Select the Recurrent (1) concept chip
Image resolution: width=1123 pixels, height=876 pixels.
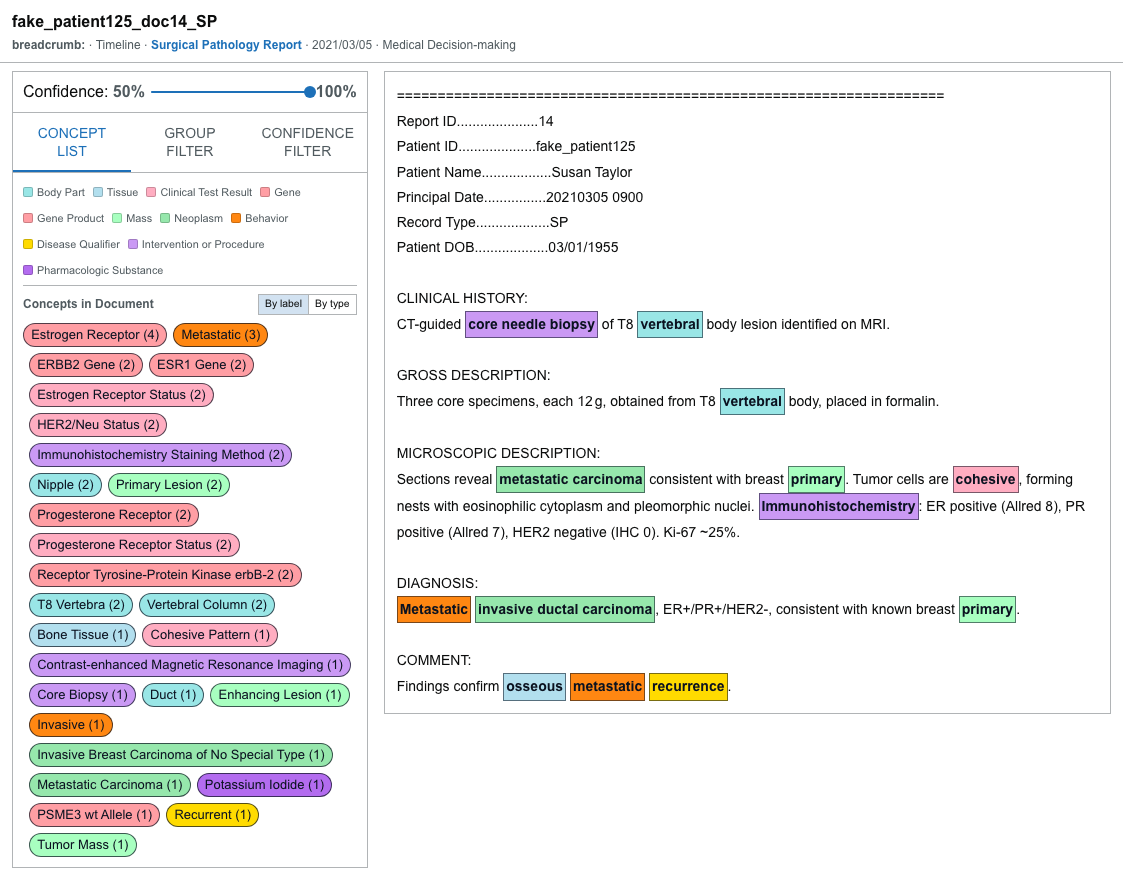pyautogui.click(x=213, y=816)
